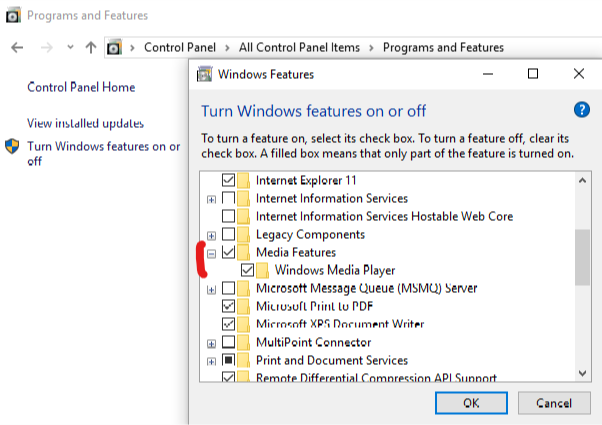Expand the MultiPoint Connector node

211,344
